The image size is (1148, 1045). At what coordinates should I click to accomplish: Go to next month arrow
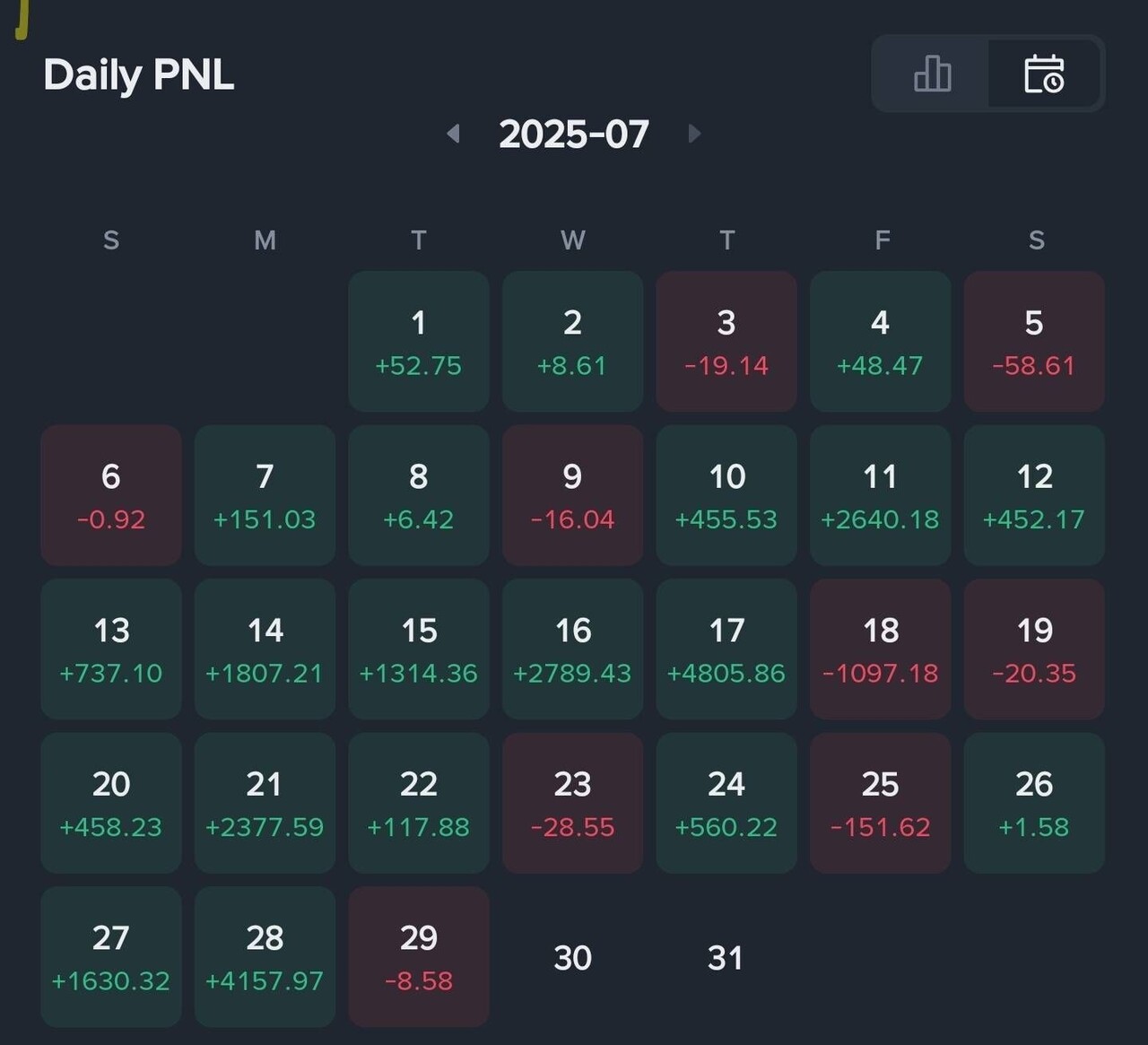[x=693, y=134]
